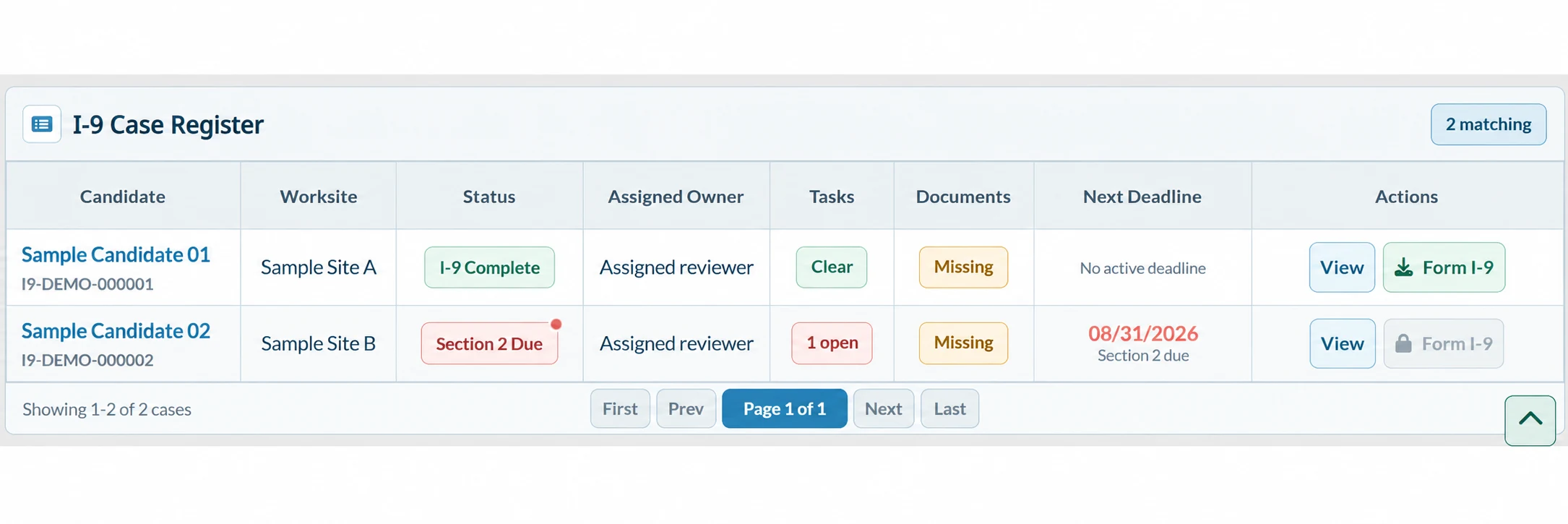Click the No active deadline text
The height and width of the screenshot is (524, 1568).
click(x=1143, y=268)
